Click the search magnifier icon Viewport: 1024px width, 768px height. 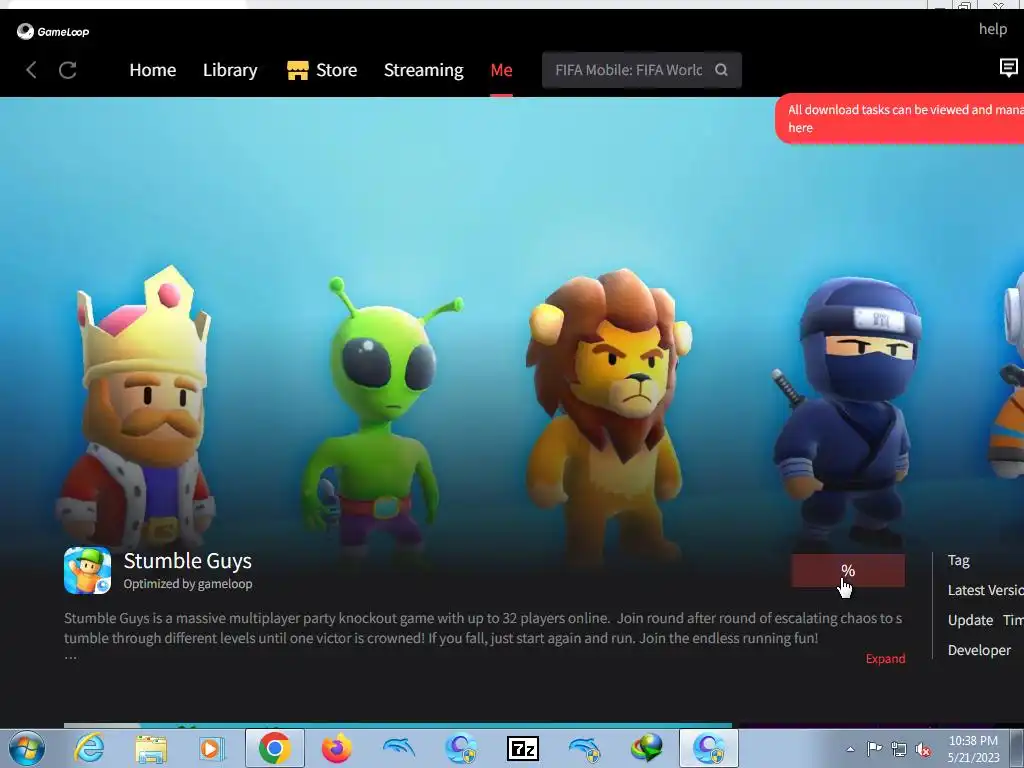(x=721, y=70)
